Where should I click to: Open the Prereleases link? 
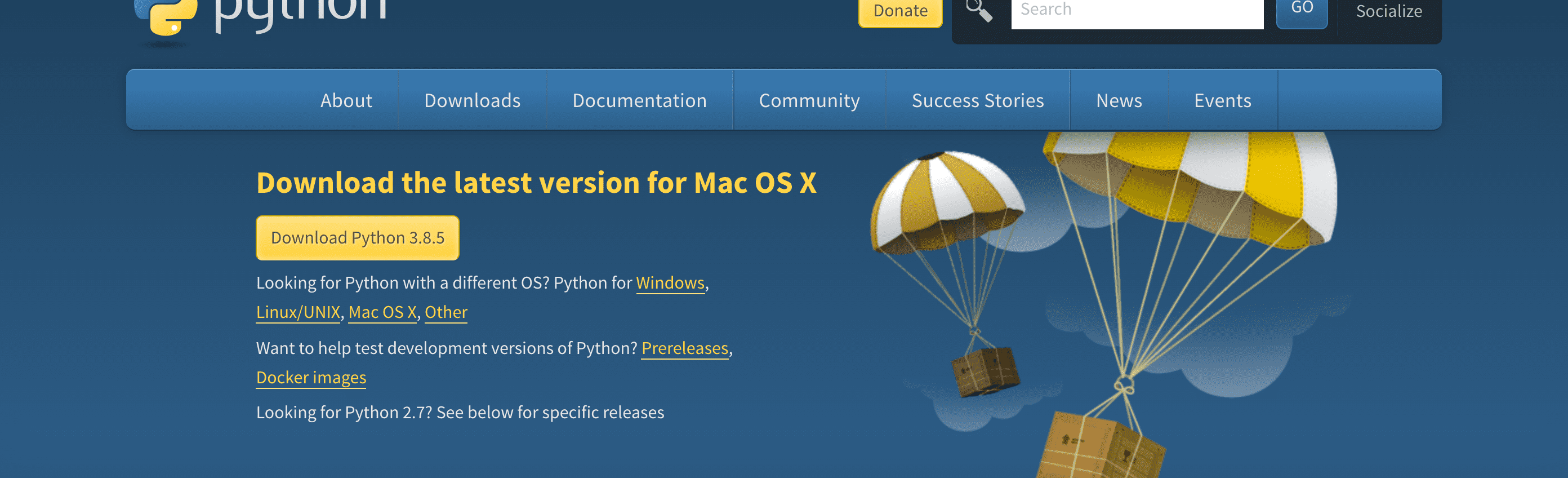point(685,348)
